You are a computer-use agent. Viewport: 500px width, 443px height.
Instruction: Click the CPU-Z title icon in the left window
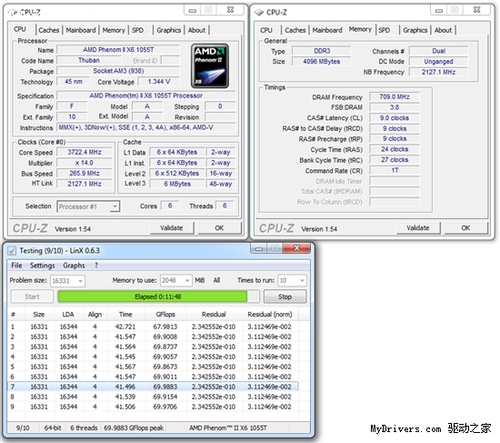pos(13,13)
